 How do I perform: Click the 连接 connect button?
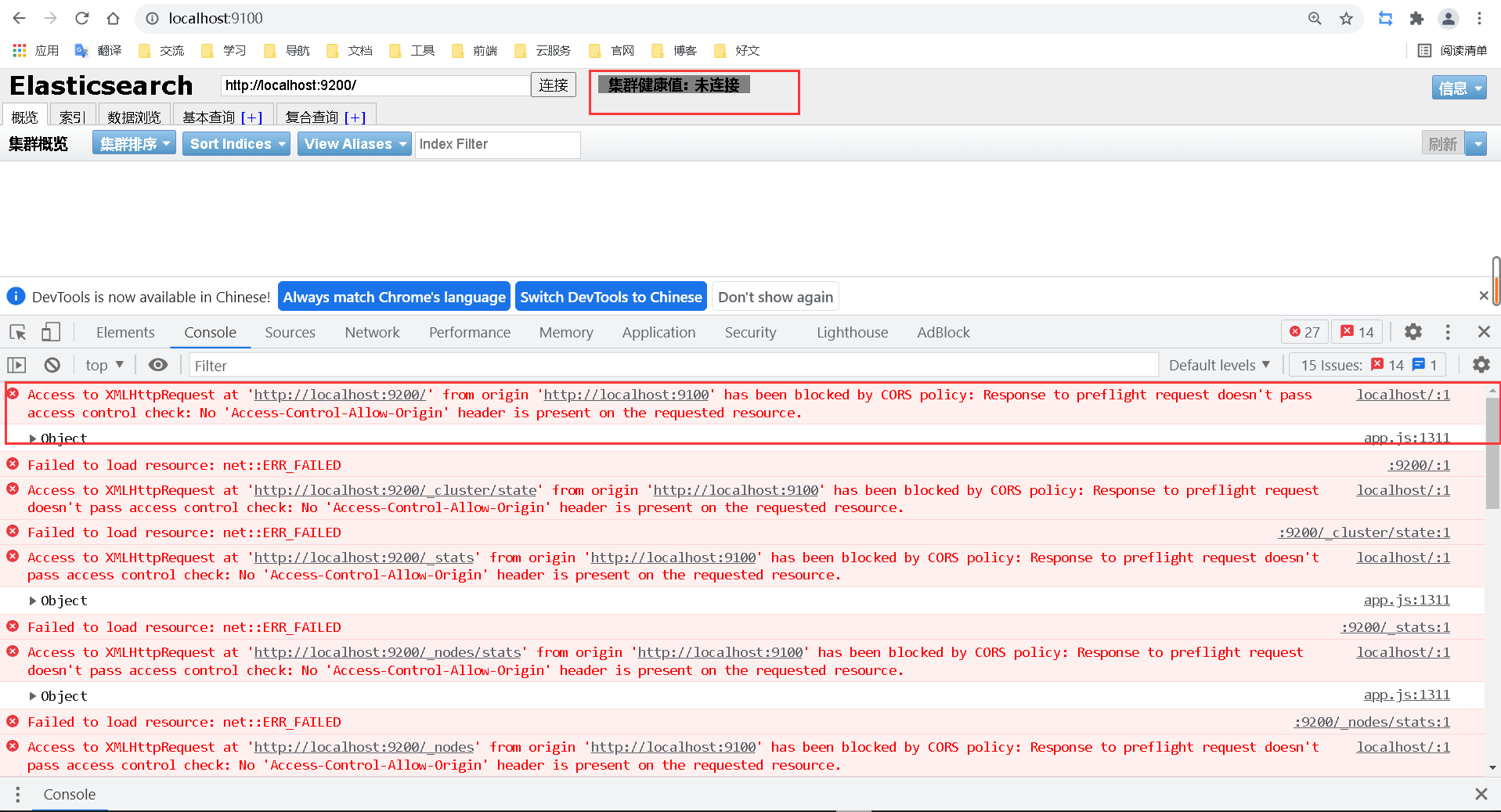[554, 85]
